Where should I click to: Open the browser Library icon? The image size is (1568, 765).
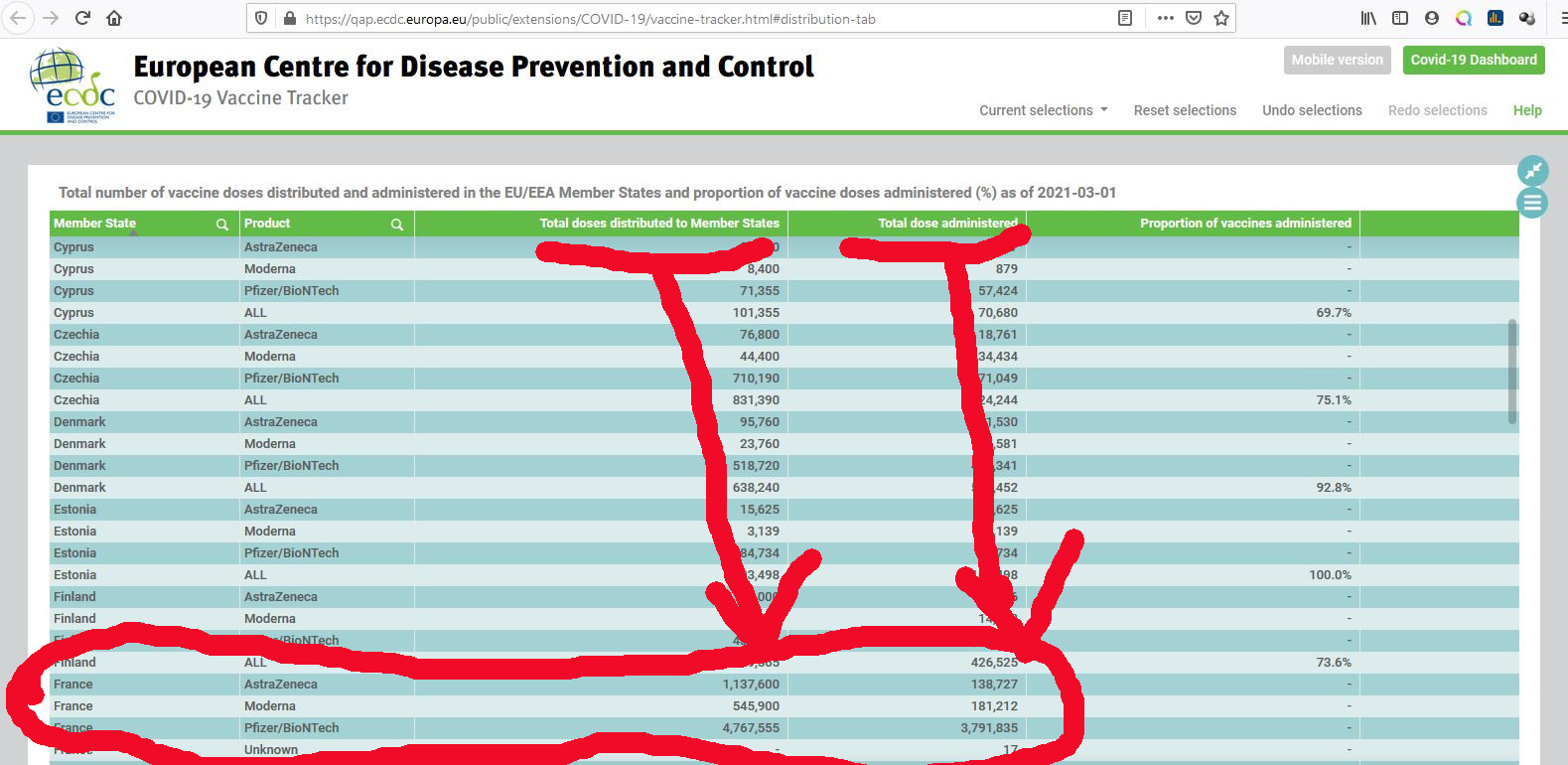[x=1368, y=18]
